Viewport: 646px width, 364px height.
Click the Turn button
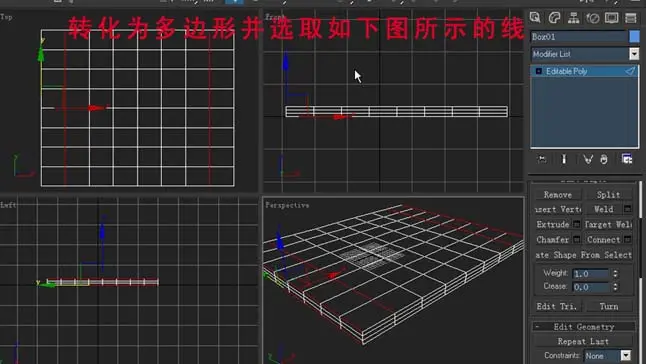click(609, 306)
